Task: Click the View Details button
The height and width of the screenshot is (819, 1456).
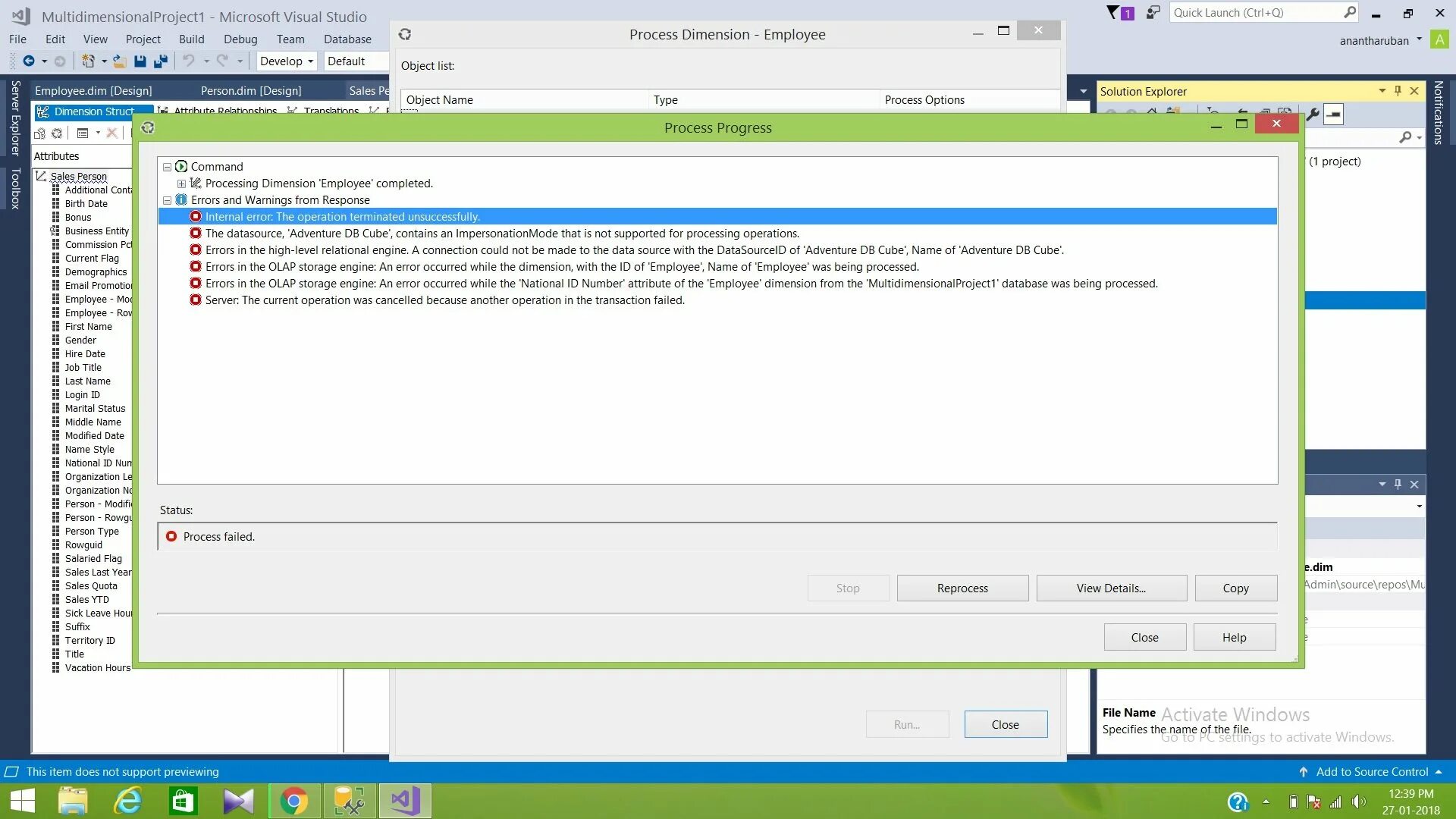Action: 1111,588
